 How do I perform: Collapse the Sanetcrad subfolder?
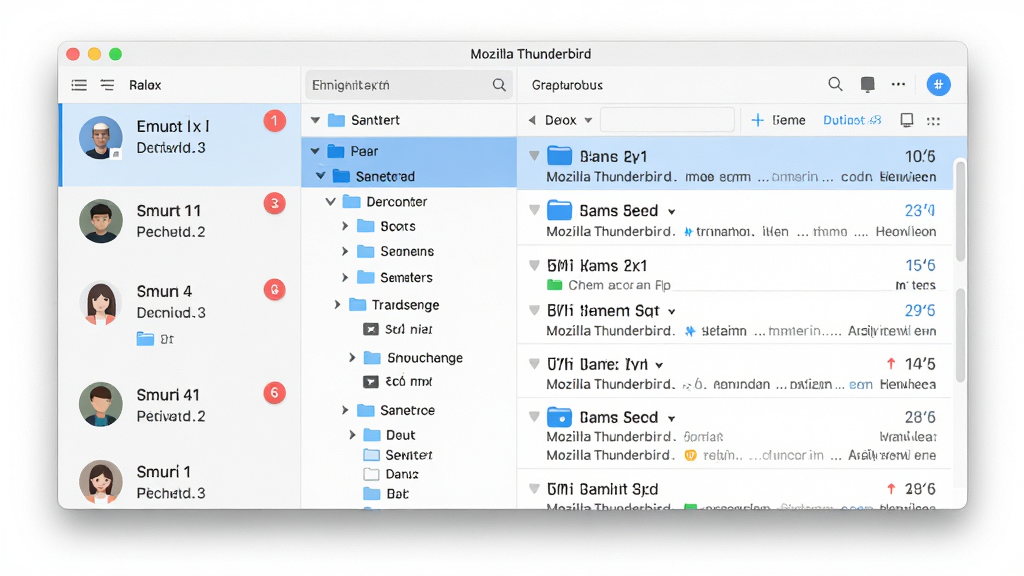(x=321, y=176)
